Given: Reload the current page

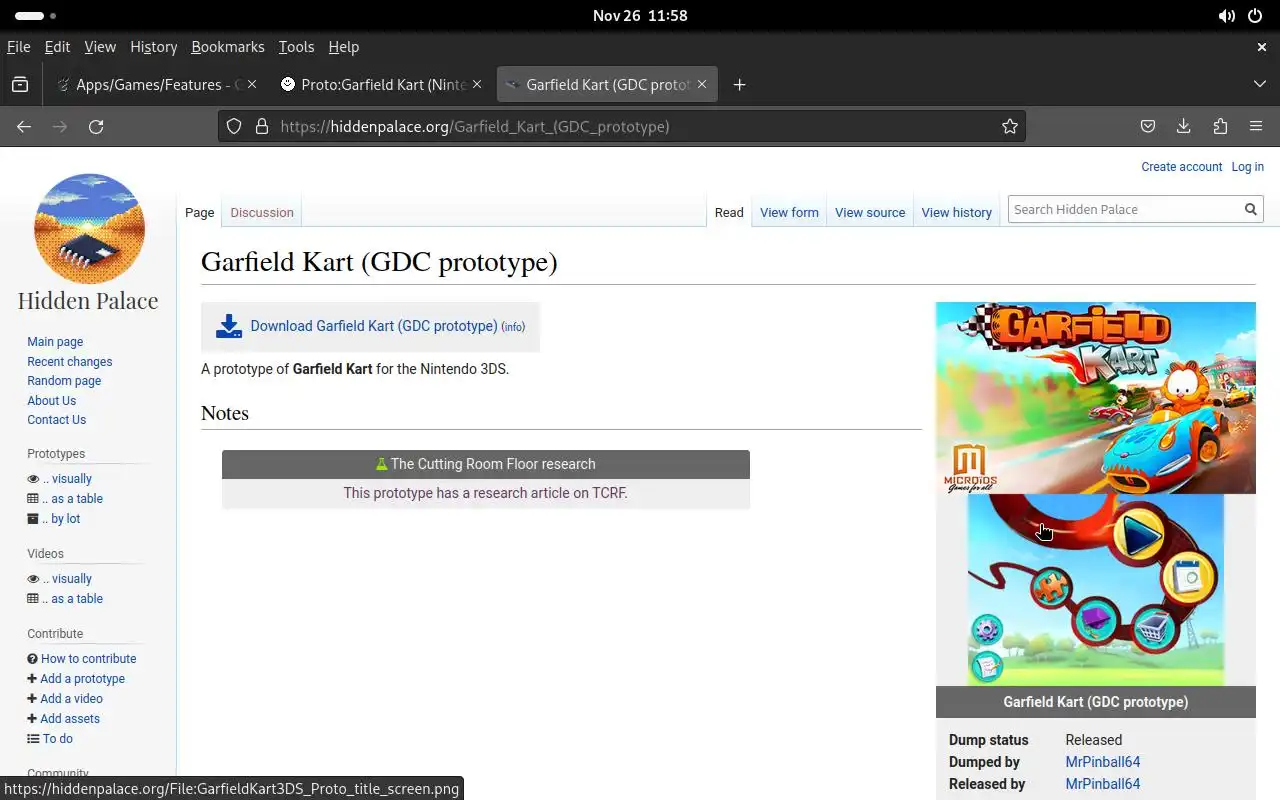Looking at the screenshot, I should click(96, 126).
